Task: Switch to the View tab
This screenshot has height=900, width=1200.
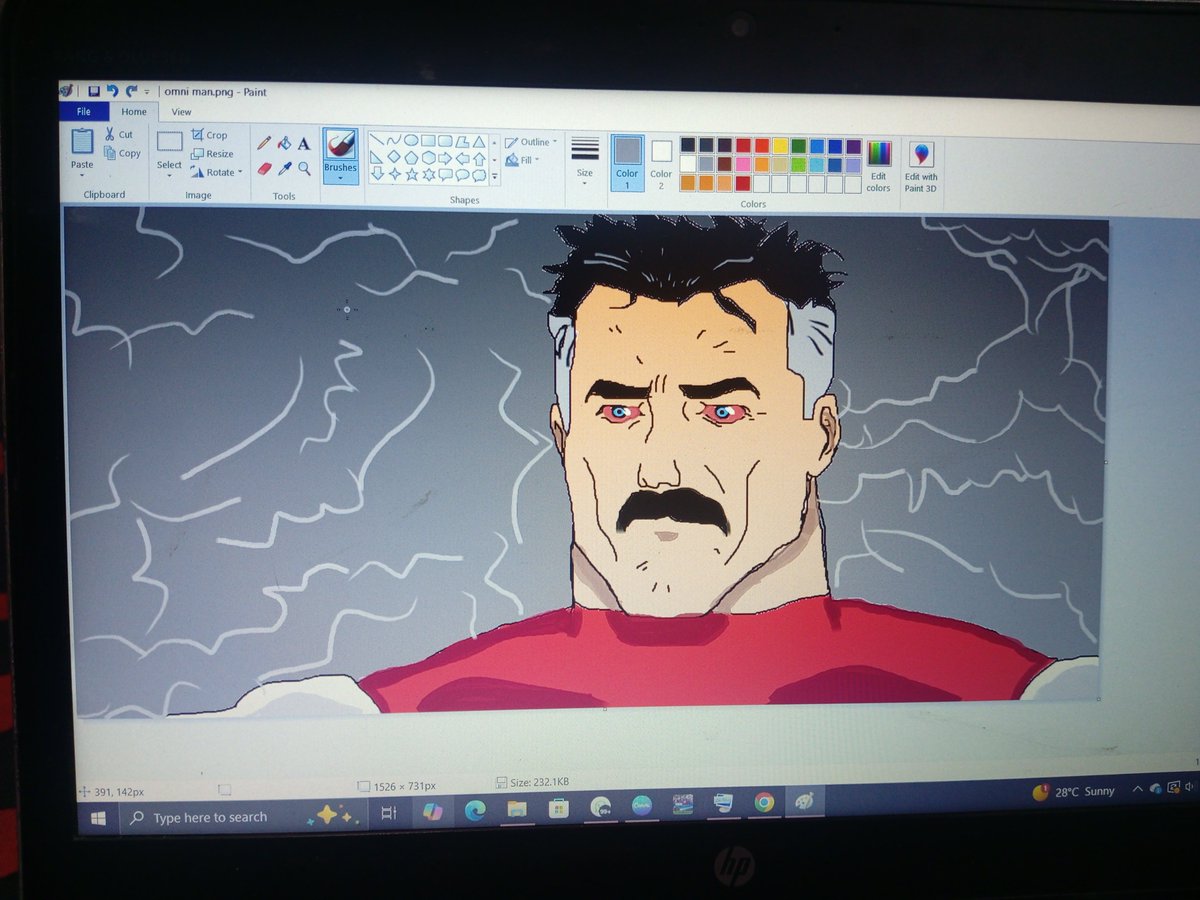Action: coord(181,112)
